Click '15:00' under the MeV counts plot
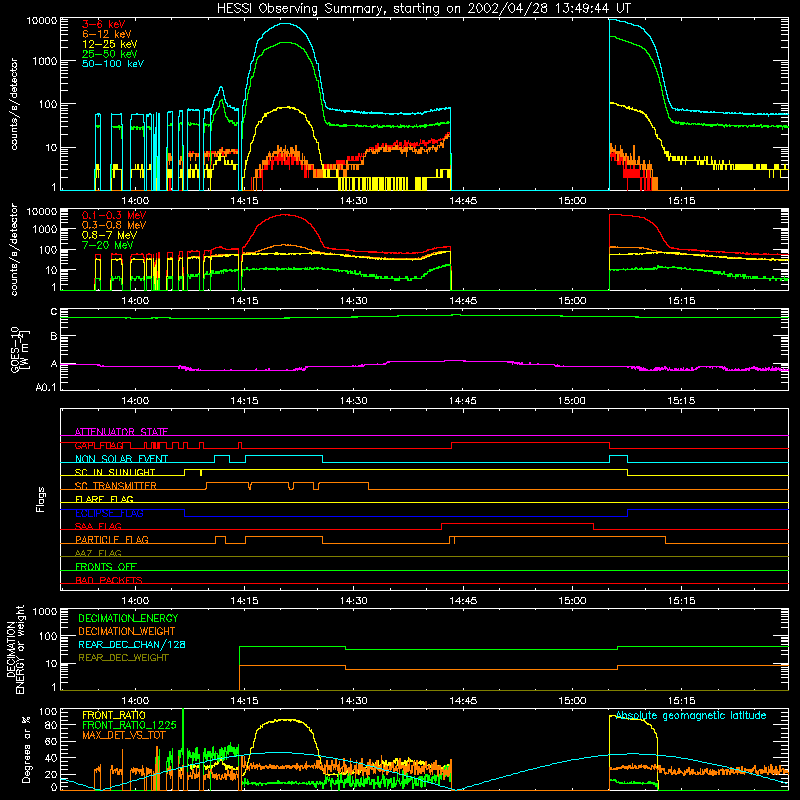The image size is (800, 800). click(x=572, y=301)
